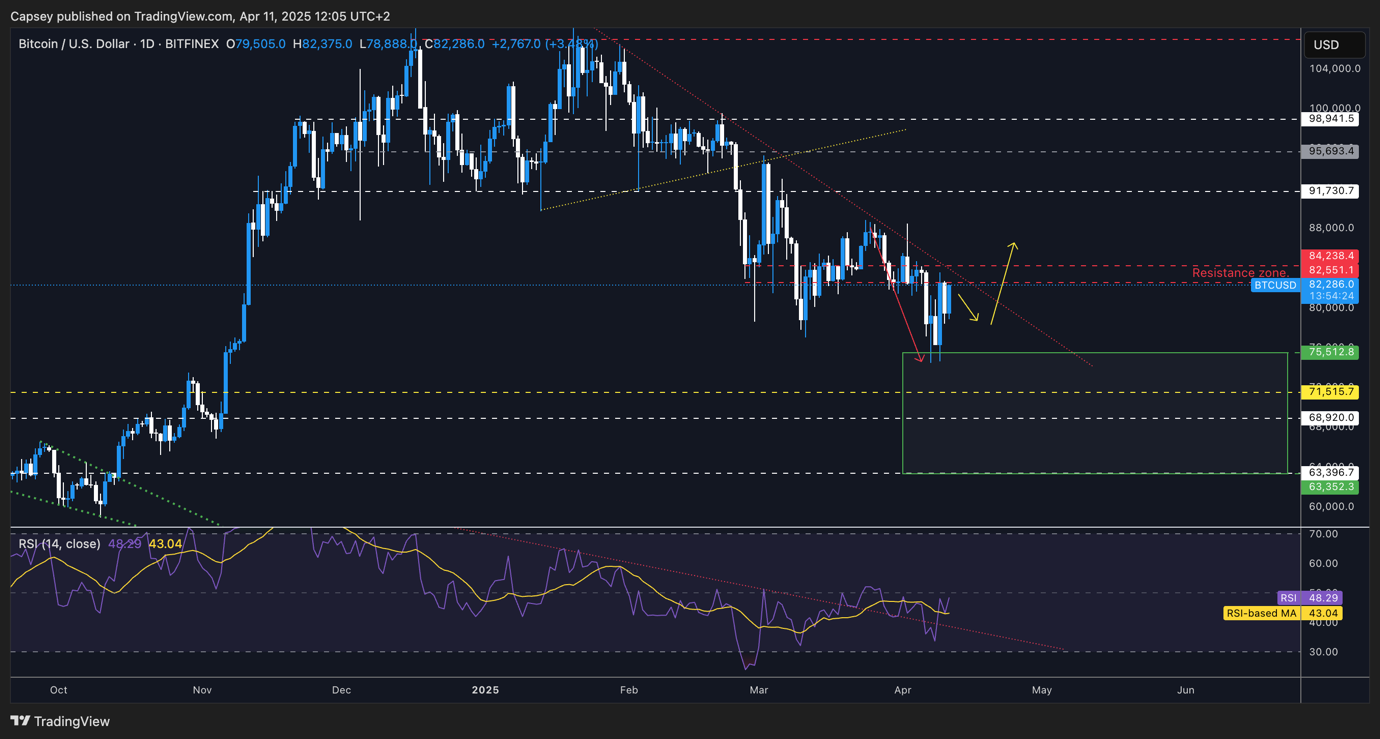Click the upward yellow projection arrow
The height and width of the screenshot is (739, 1380).
1002,283
